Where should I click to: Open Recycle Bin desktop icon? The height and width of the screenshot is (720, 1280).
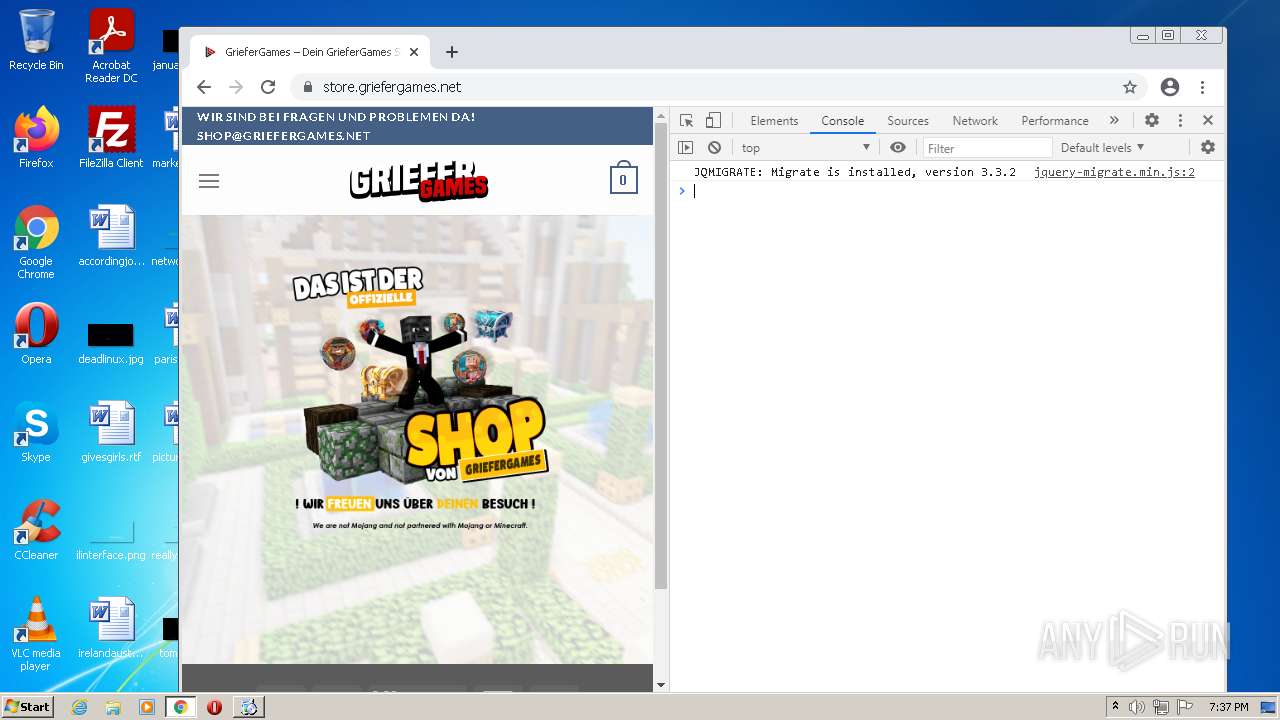click(x=36, y=41)
